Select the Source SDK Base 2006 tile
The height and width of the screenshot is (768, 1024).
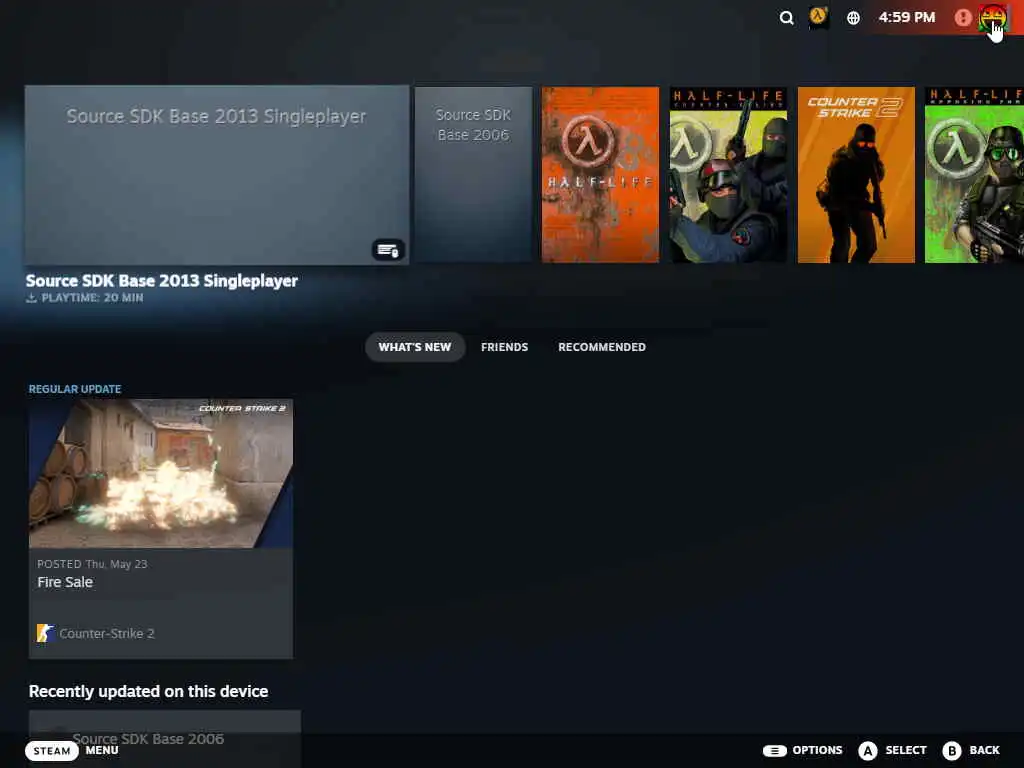click(473, 175)
